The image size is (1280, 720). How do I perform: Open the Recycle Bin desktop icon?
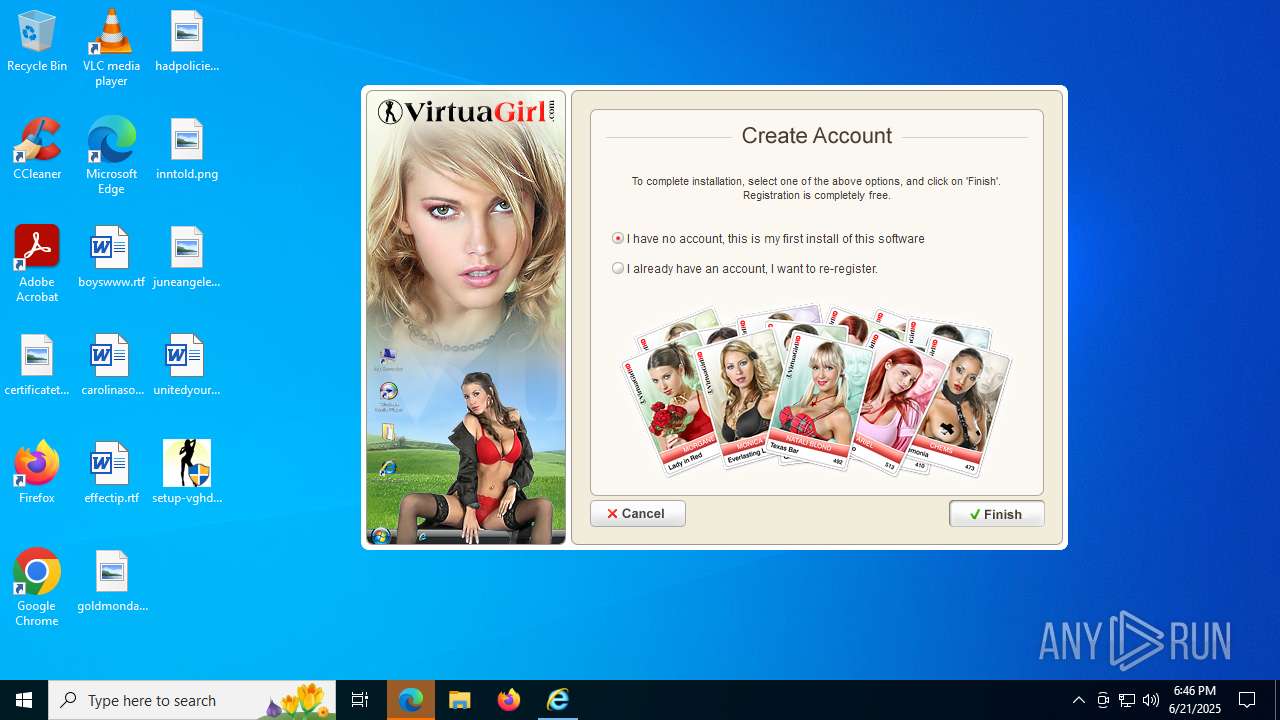point(37,42)
